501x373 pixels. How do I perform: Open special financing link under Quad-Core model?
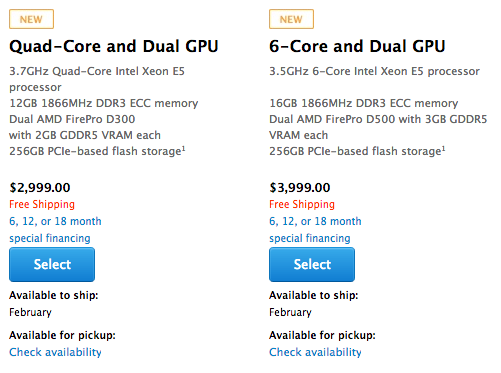coord(50,238)
